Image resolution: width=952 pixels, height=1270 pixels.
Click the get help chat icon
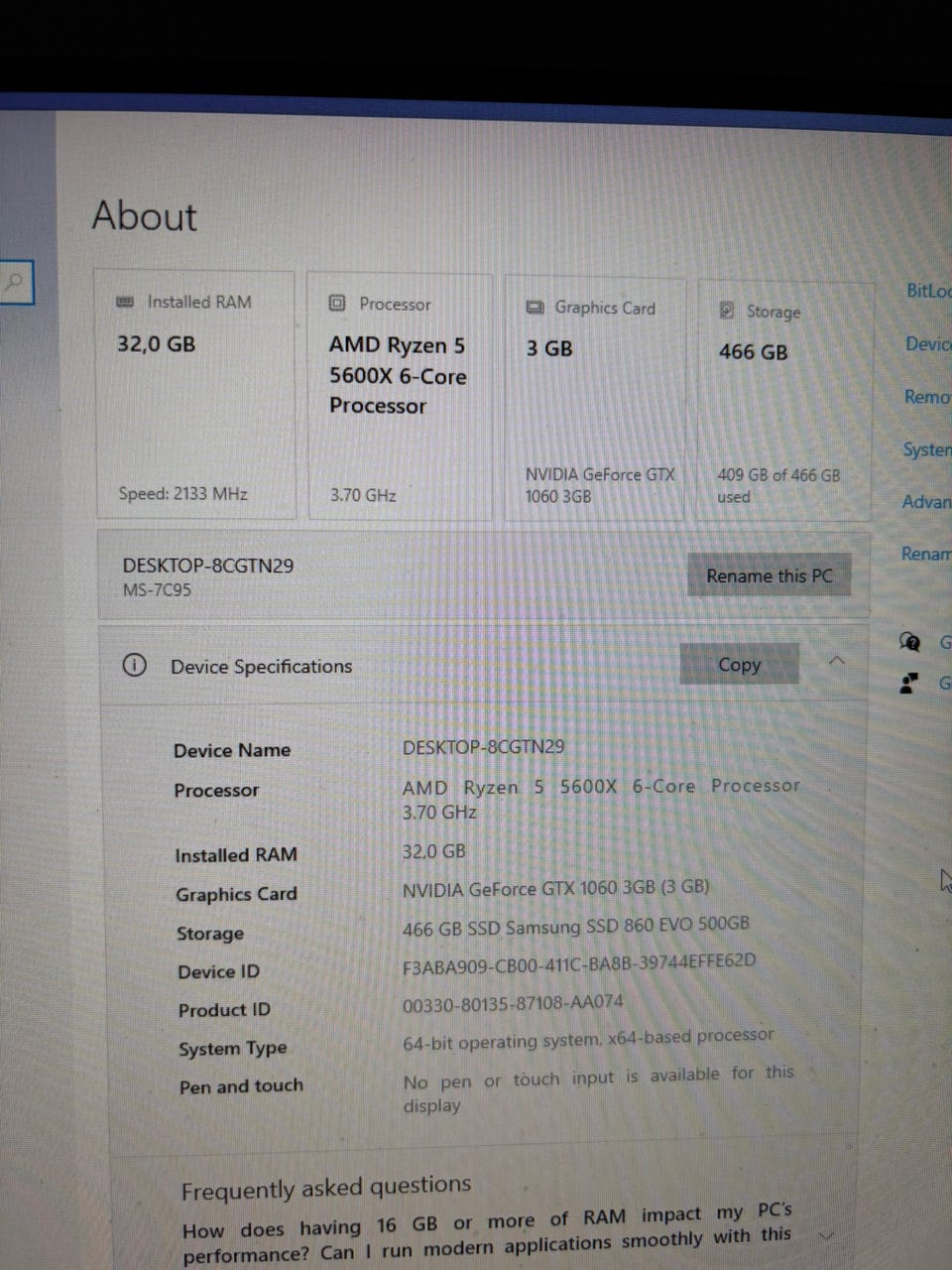909,641
